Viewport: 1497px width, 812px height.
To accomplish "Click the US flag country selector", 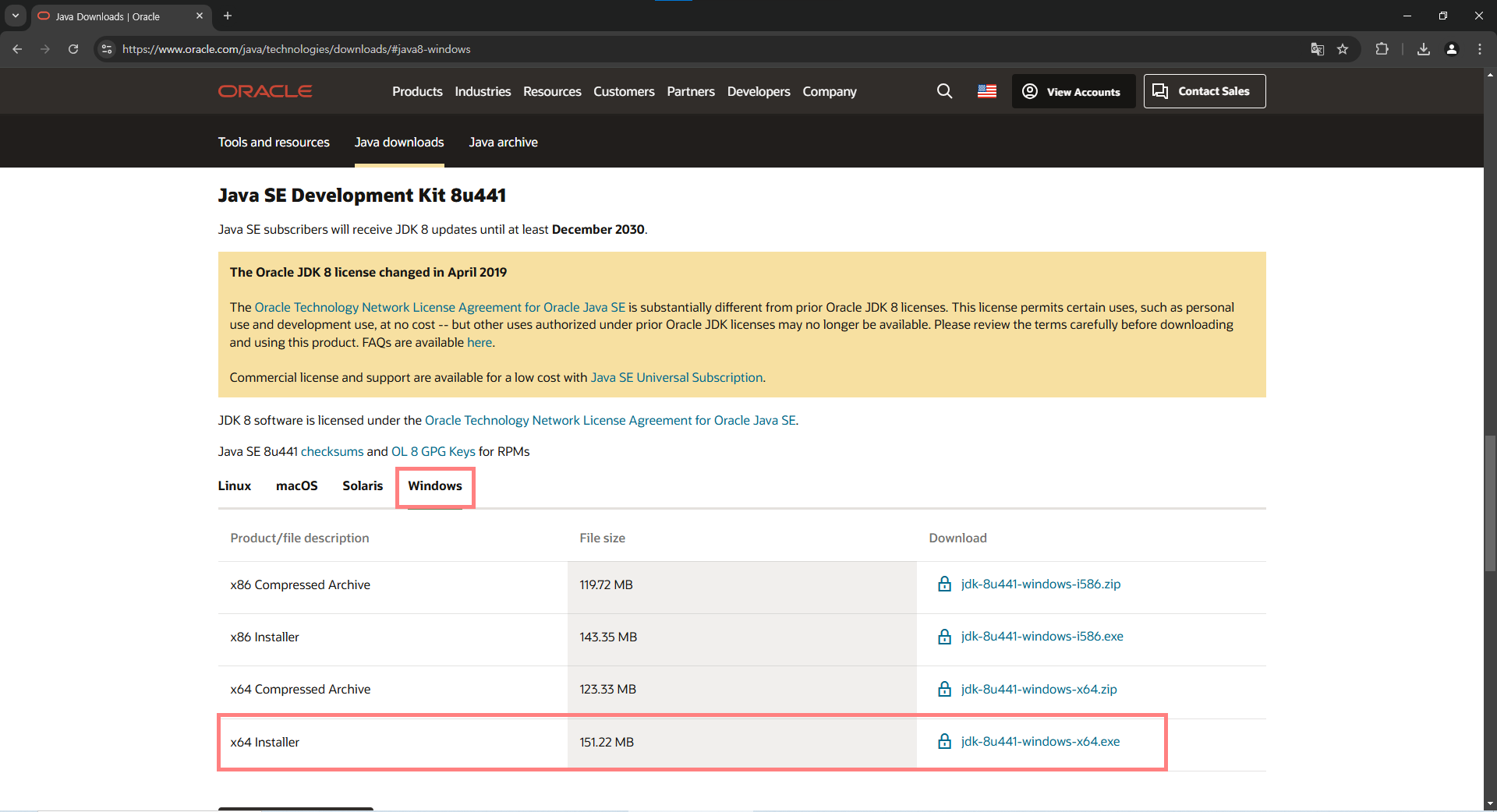I will 987,91.
